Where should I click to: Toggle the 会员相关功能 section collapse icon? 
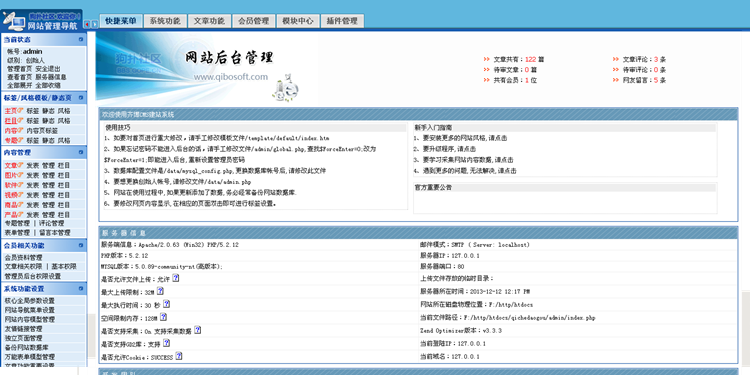tap(81, 245)
